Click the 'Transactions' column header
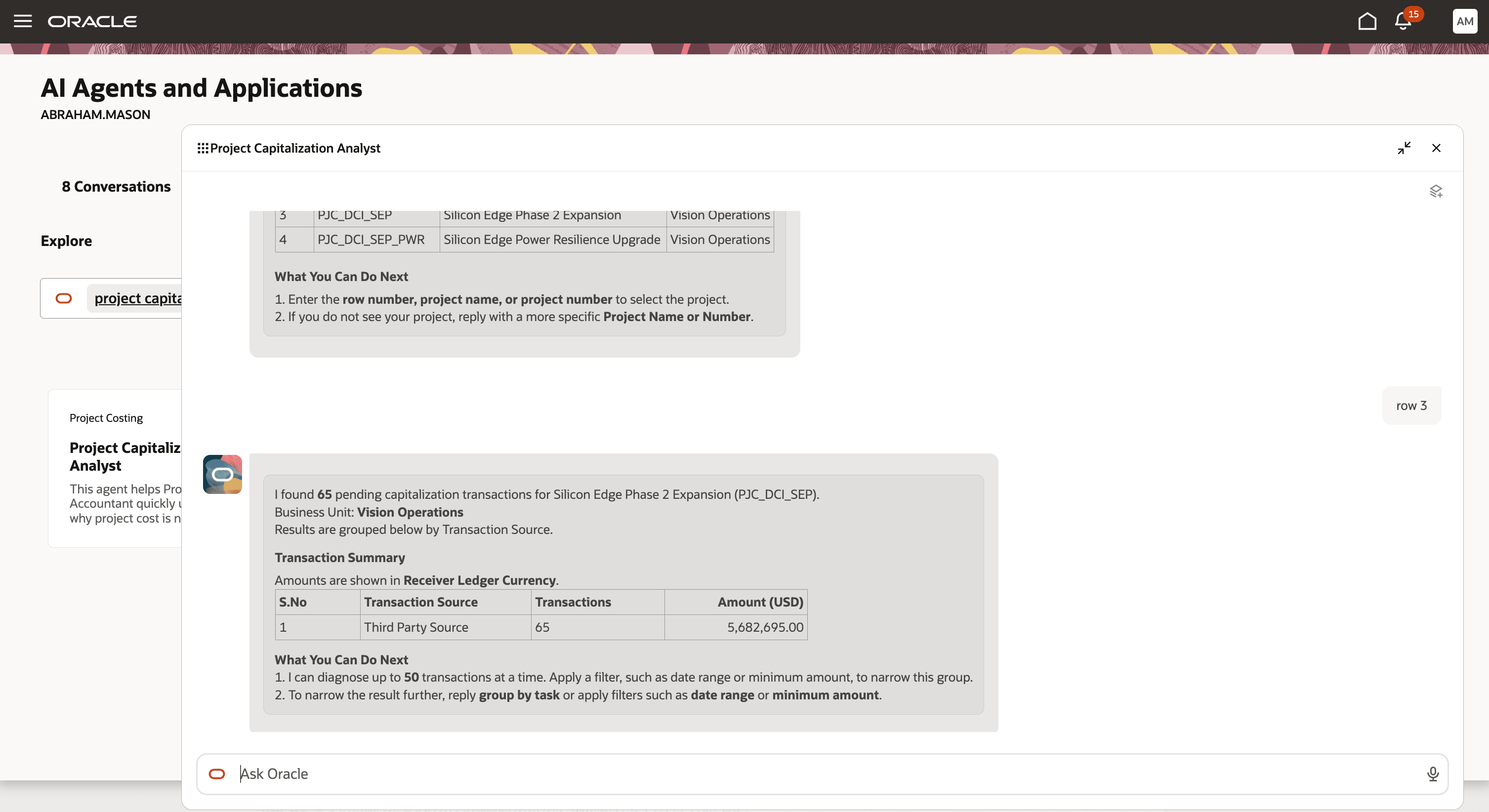This screenshot has height=812, width=1489. pos(598,602)
